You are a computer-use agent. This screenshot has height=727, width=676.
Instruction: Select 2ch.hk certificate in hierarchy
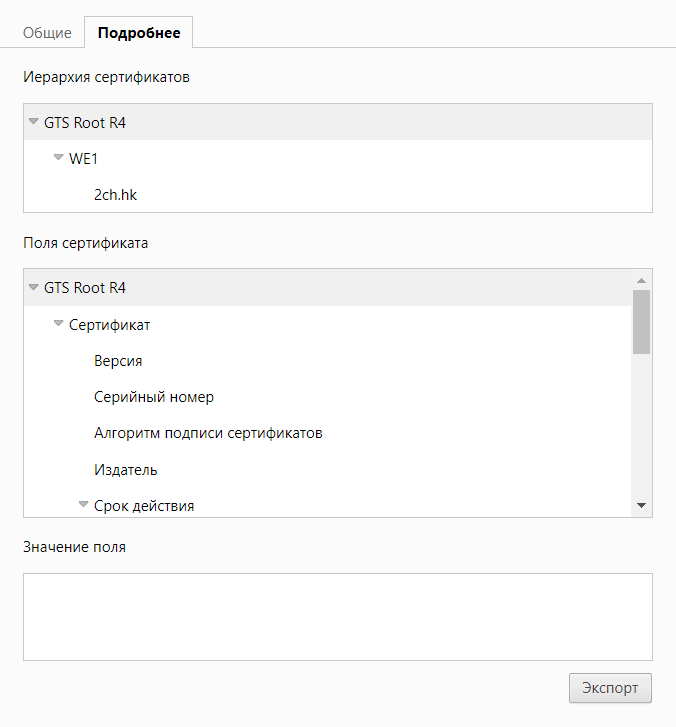115,195
